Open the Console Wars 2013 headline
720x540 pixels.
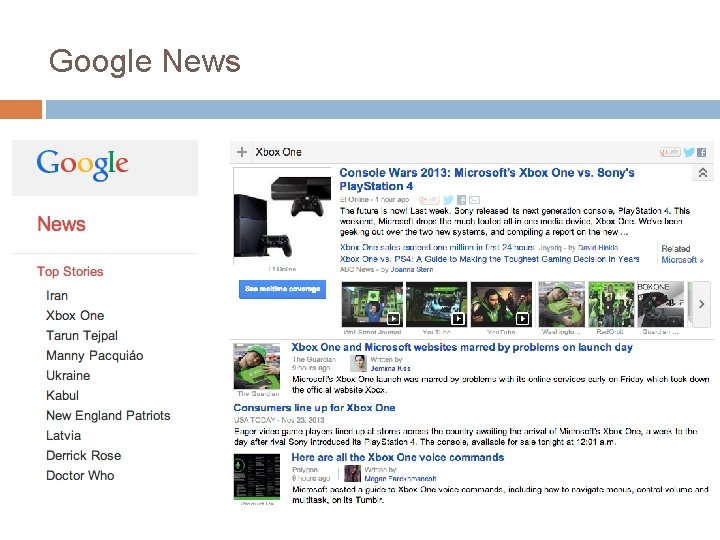click(x=487, y=179)
